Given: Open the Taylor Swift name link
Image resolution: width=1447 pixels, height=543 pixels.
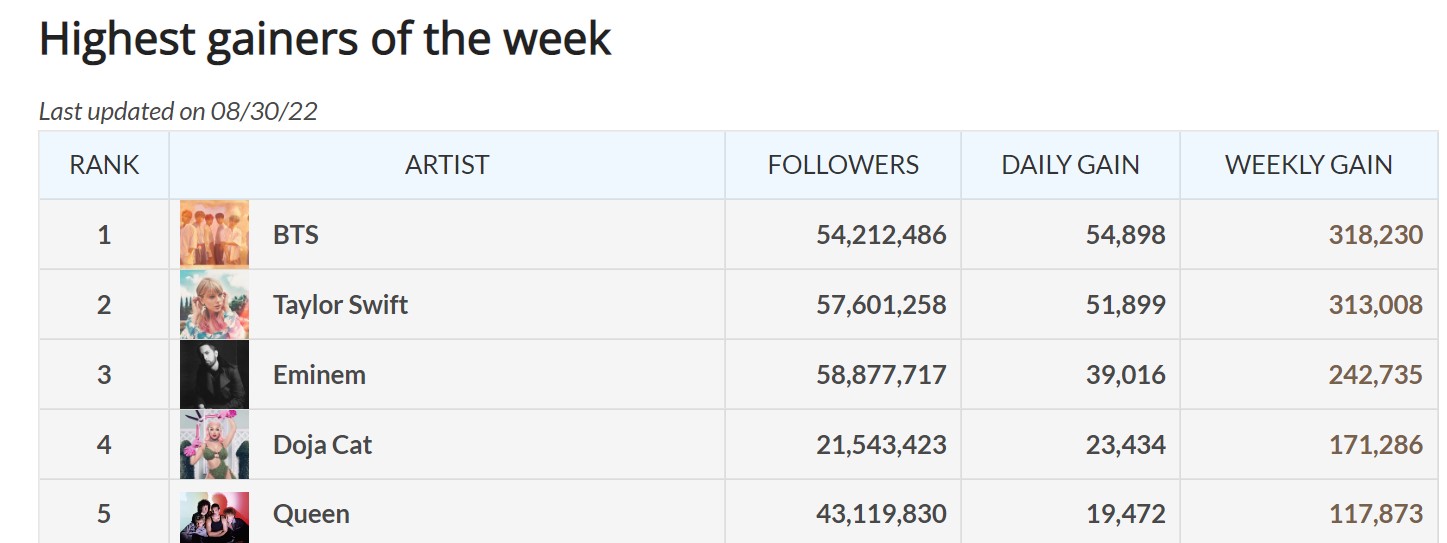Looking at the screenshot, I should click(341, 305).
